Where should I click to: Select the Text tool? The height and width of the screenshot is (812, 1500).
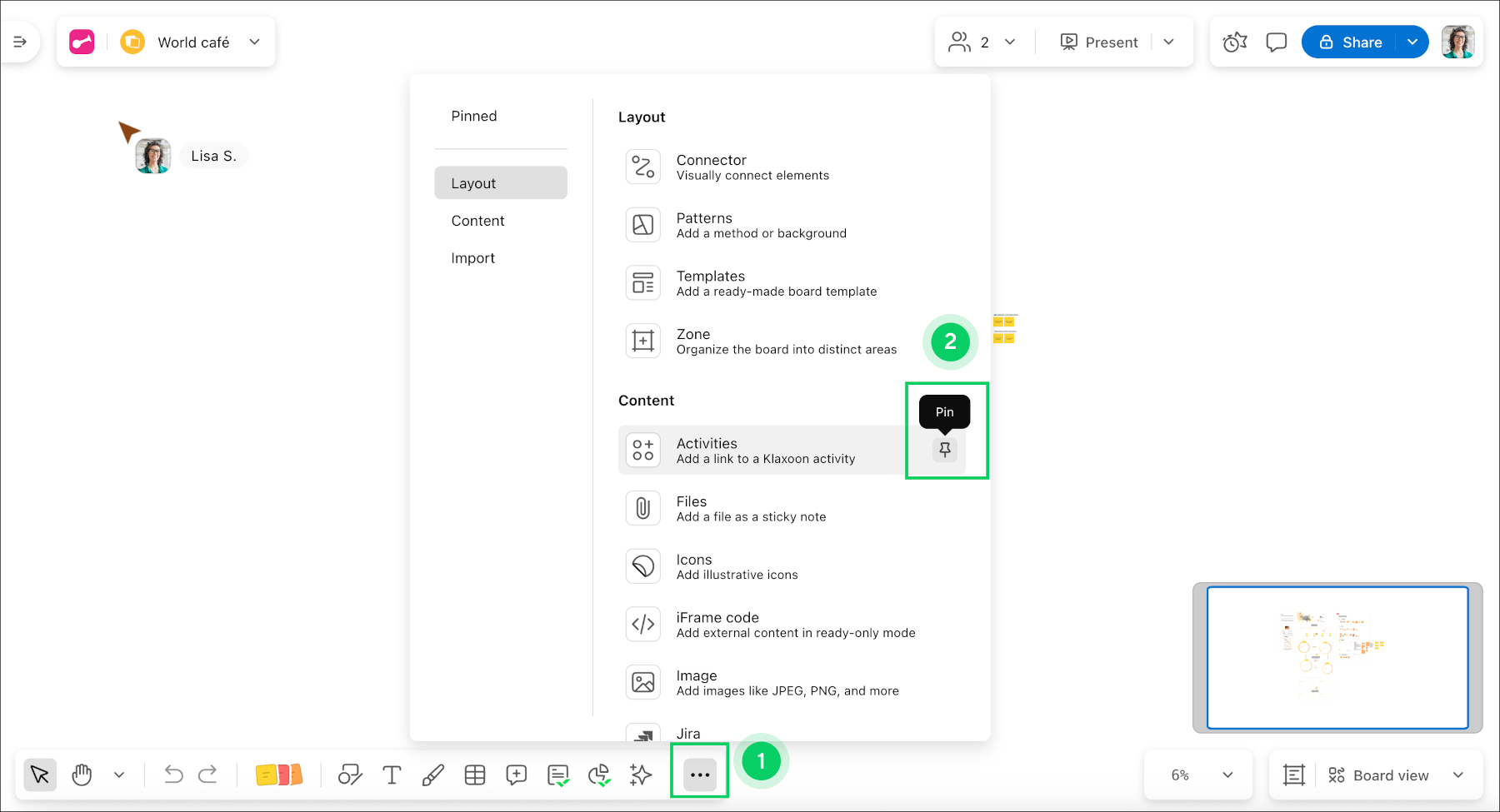point(392,775)
